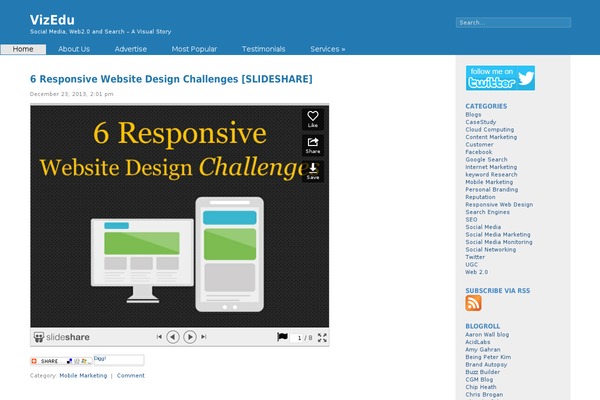Open the Social Networking category
This screenshot has width=600, height=400.
coord(491,250)
